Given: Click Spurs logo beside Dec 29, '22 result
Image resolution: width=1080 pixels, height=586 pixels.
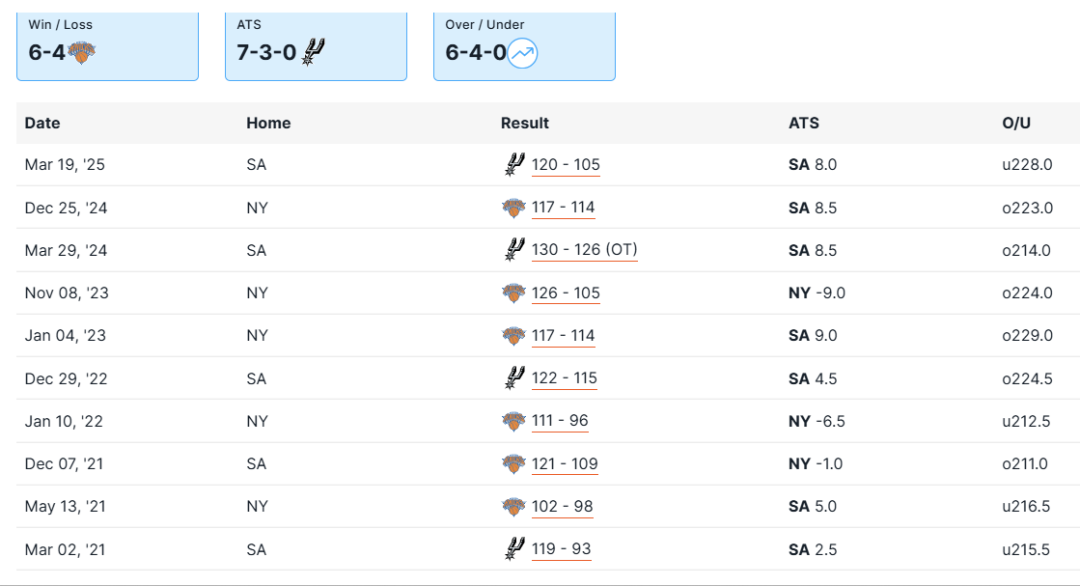Looking at the screenshot, I should [x=514, y=378].
